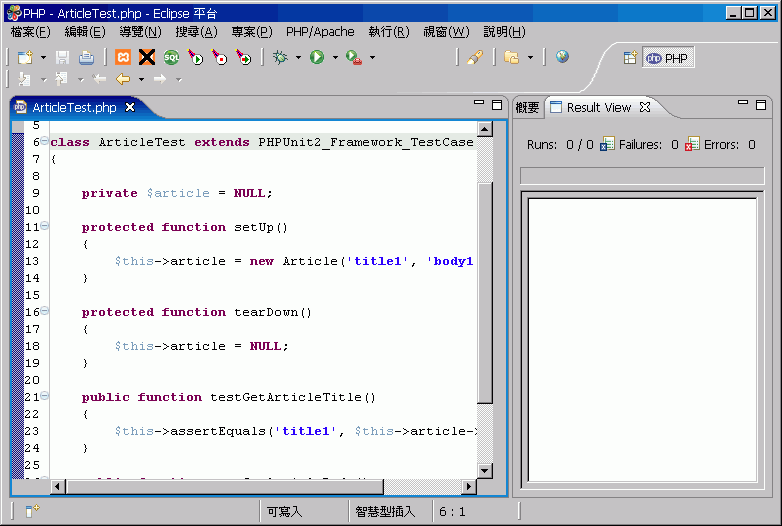Open the 導覽(N) menu
Viewport: 782px width, 526px height.
[140, 32]
